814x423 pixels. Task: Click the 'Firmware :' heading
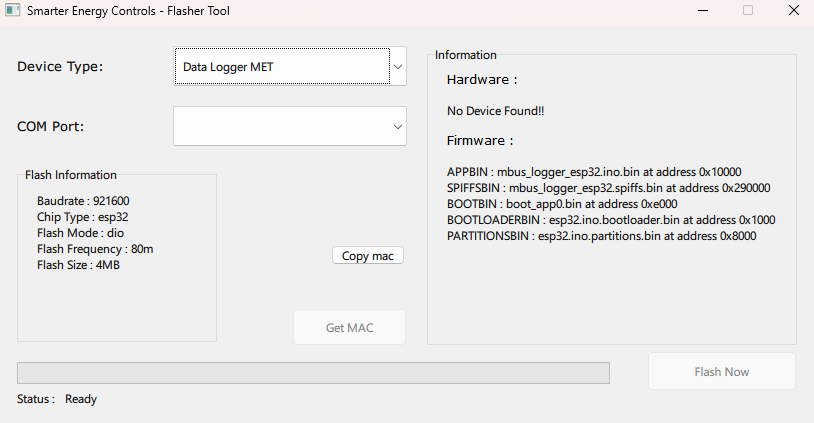(x=480, y=141)
